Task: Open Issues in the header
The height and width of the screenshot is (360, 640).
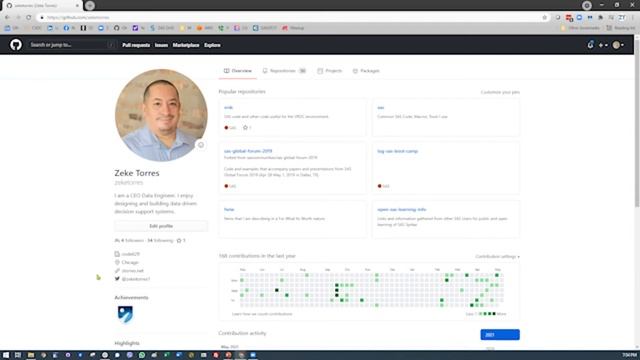Action: (x=161, y=45)
